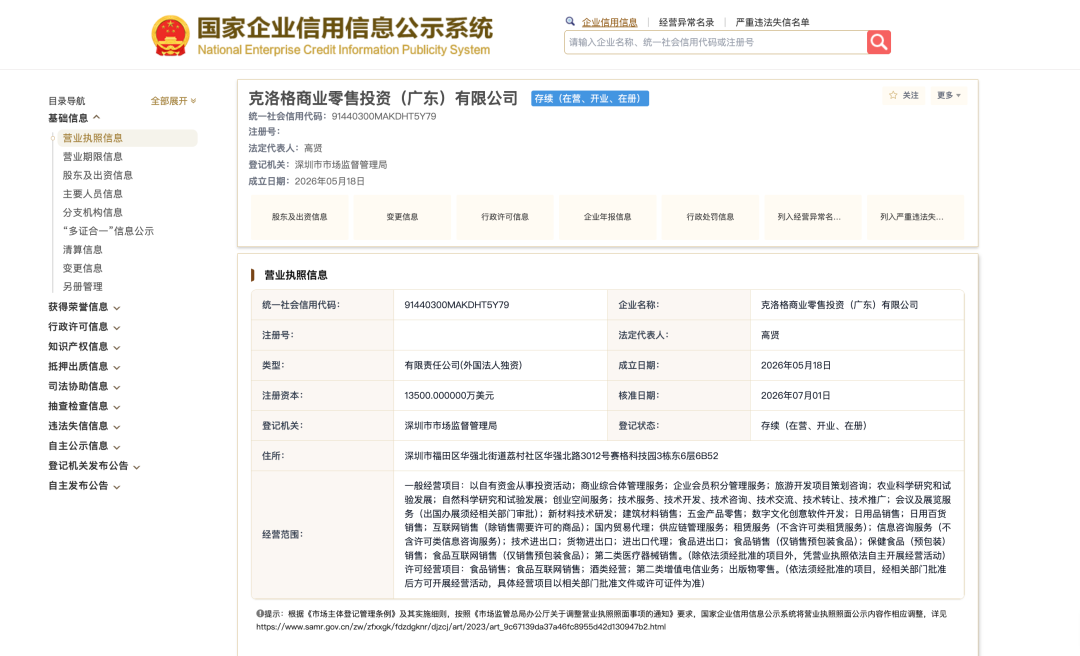Select 另册管理 in sidebar
Image resolution: width=1080 pixels, height=656 pixels.
click(x=83, y=287)
